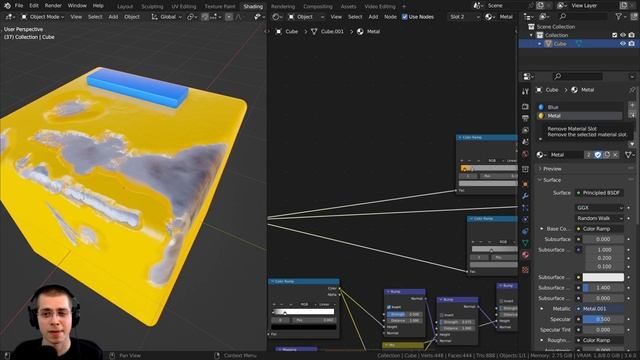This screenshot has height=360, width=640.
Task: Open the Help menu
Action: [98, 6]
